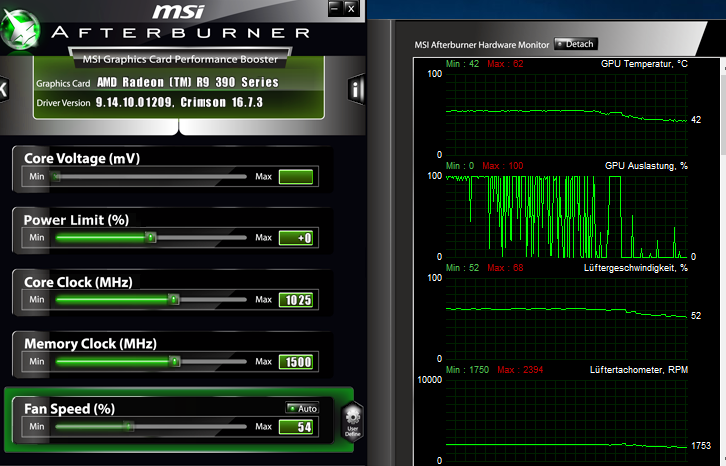Image resolution: width=726 pixels, height=466 pixels.
Task: Click the 'Core Clock (MHz)' label
Action: tap(78, 282)
